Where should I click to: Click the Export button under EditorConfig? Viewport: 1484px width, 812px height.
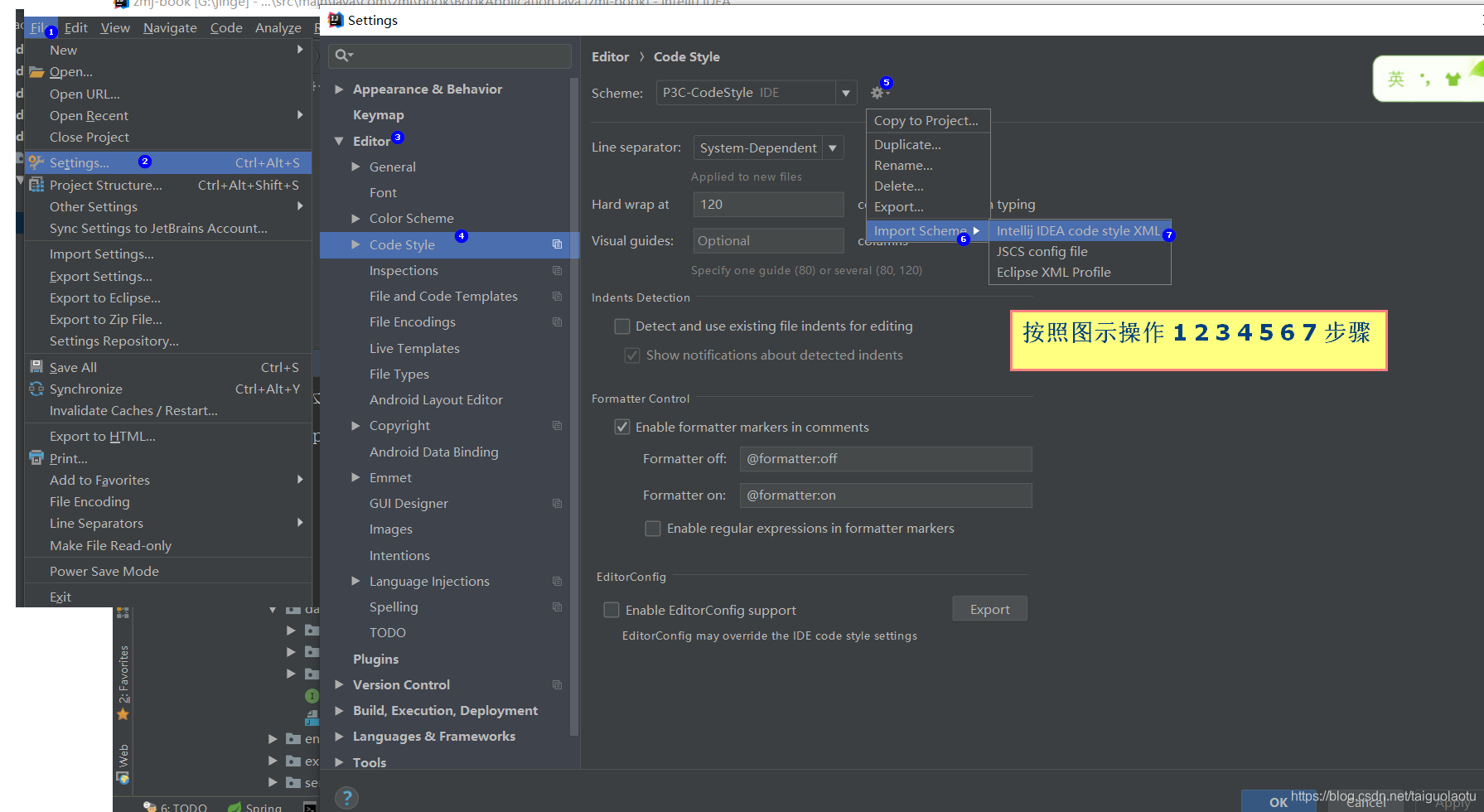[989, 608]
